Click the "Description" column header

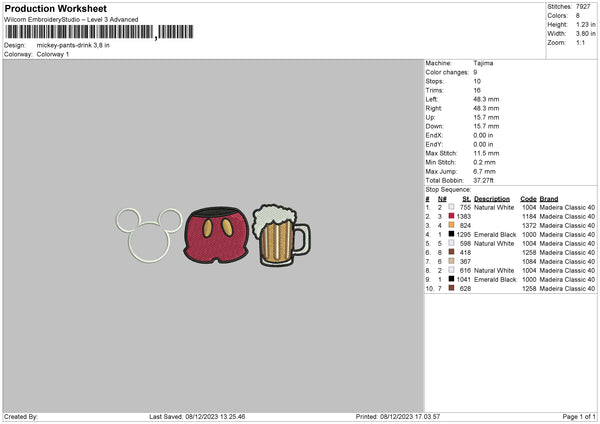[x=492, y=199]
